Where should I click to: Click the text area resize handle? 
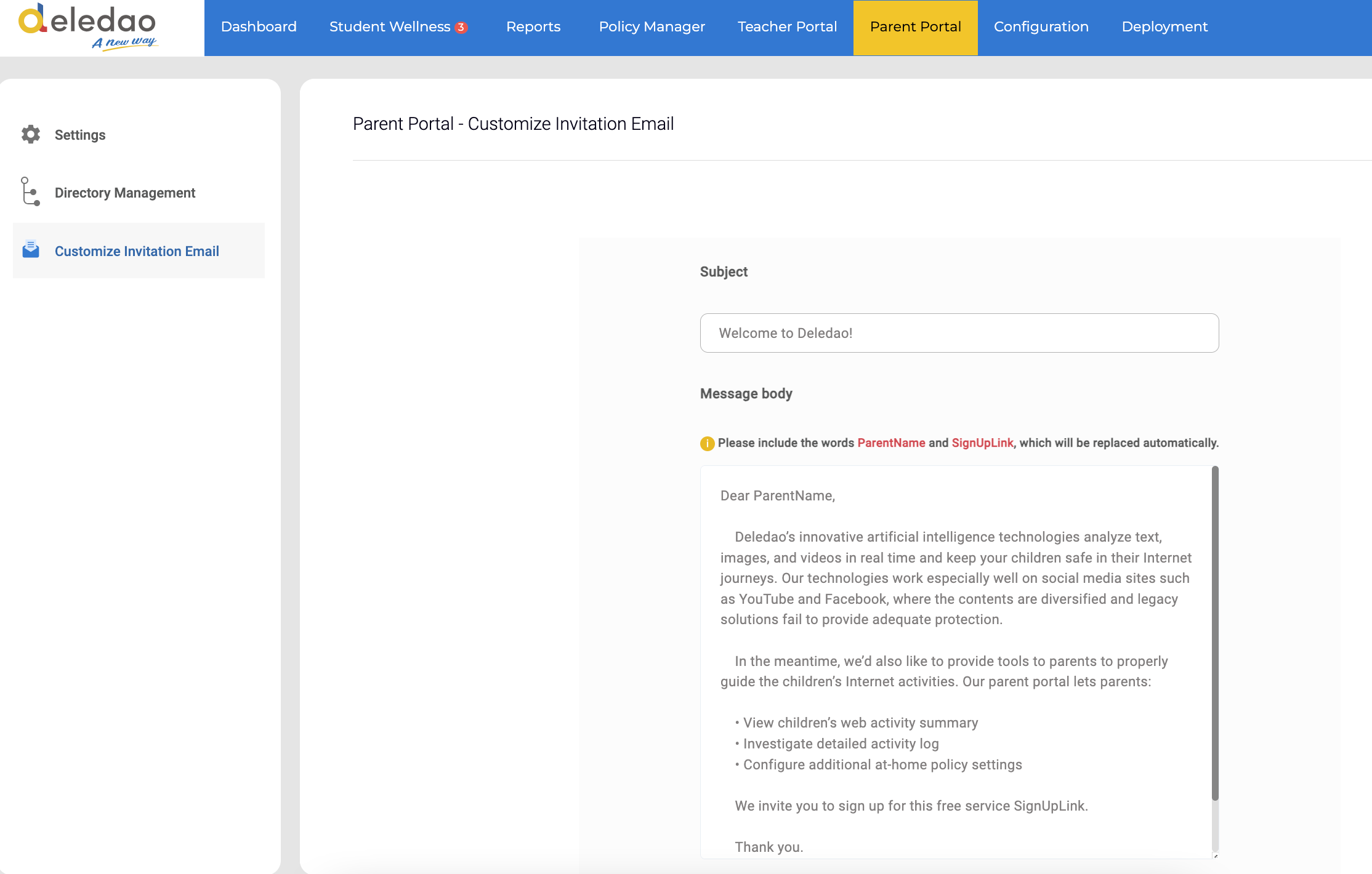click(x=1215, y=856)
